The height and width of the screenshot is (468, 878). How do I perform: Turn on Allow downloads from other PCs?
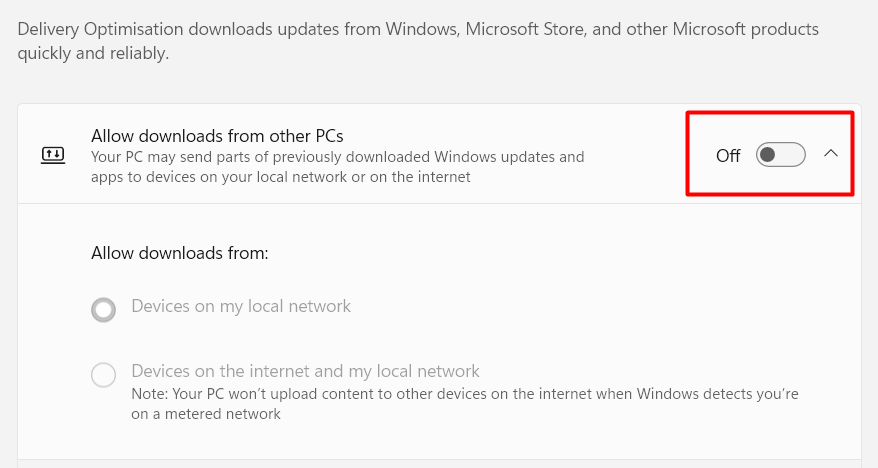780,155
